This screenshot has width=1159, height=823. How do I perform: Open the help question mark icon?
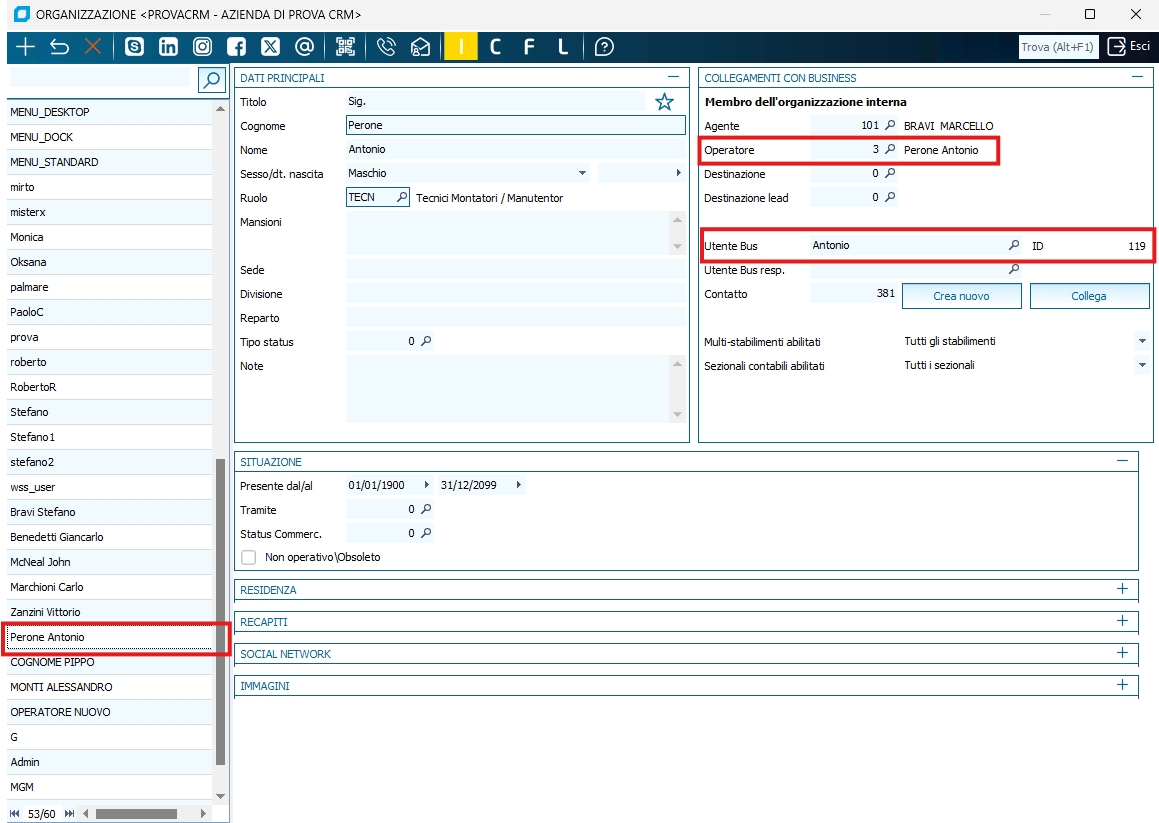604,47
